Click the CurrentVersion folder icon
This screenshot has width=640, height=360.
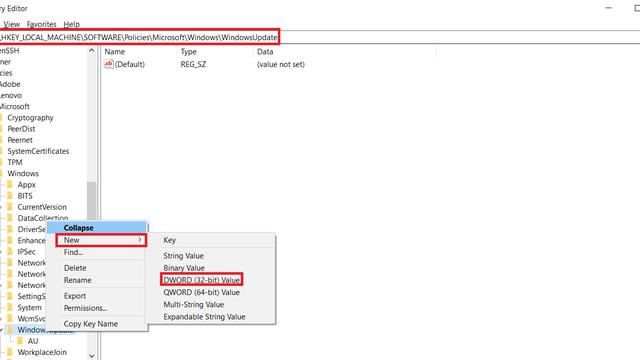[x=10, y=207]
